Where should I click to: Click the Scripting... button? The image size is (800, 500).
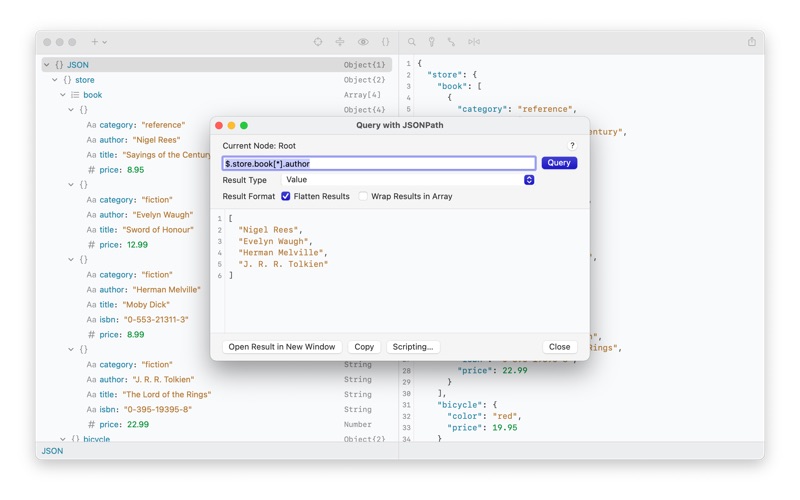413,347
